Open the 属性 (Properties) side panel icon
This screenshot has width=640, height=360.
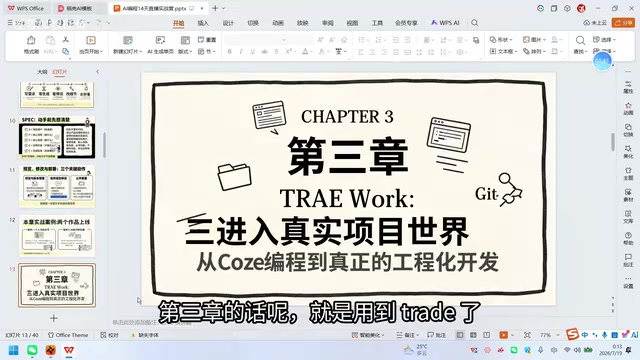[x=628, y=87]
